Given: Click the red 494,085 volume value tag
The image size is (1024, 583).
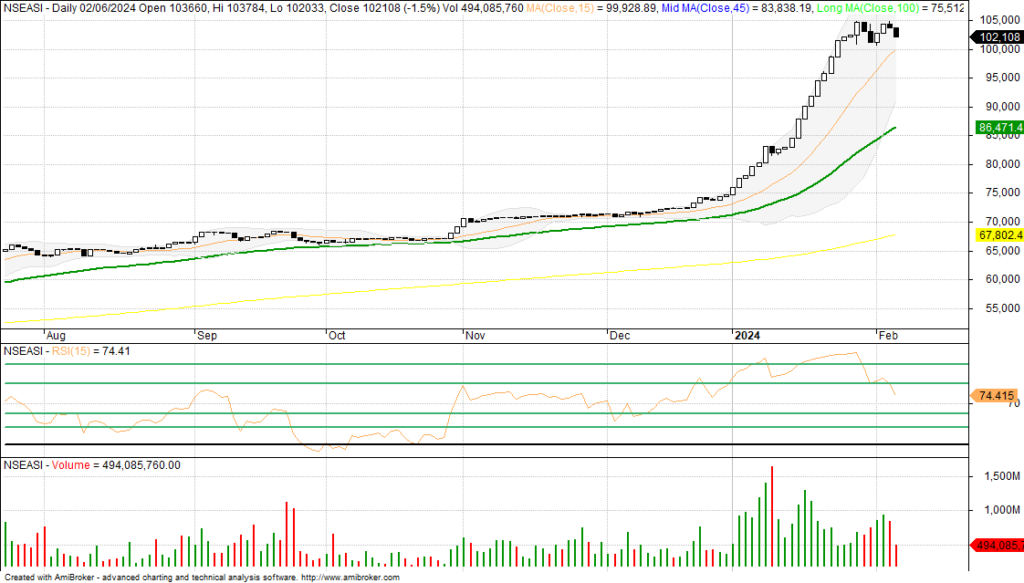Looking at the screenshot, I should pyautogui.click(x=997, y=545).
